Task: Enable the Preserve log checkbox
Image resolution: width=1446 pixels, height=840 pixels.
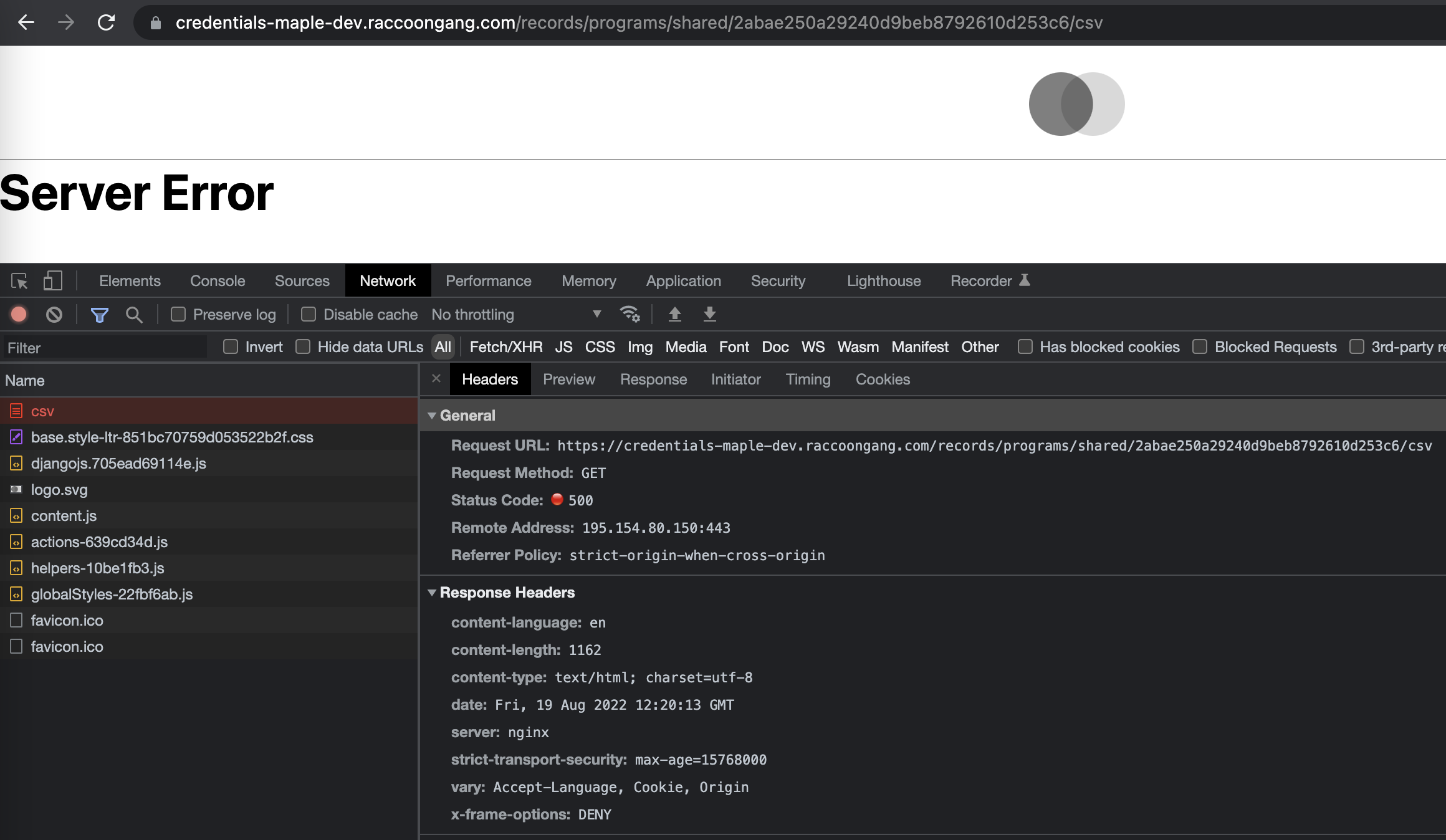Action: tap(178, 315)
